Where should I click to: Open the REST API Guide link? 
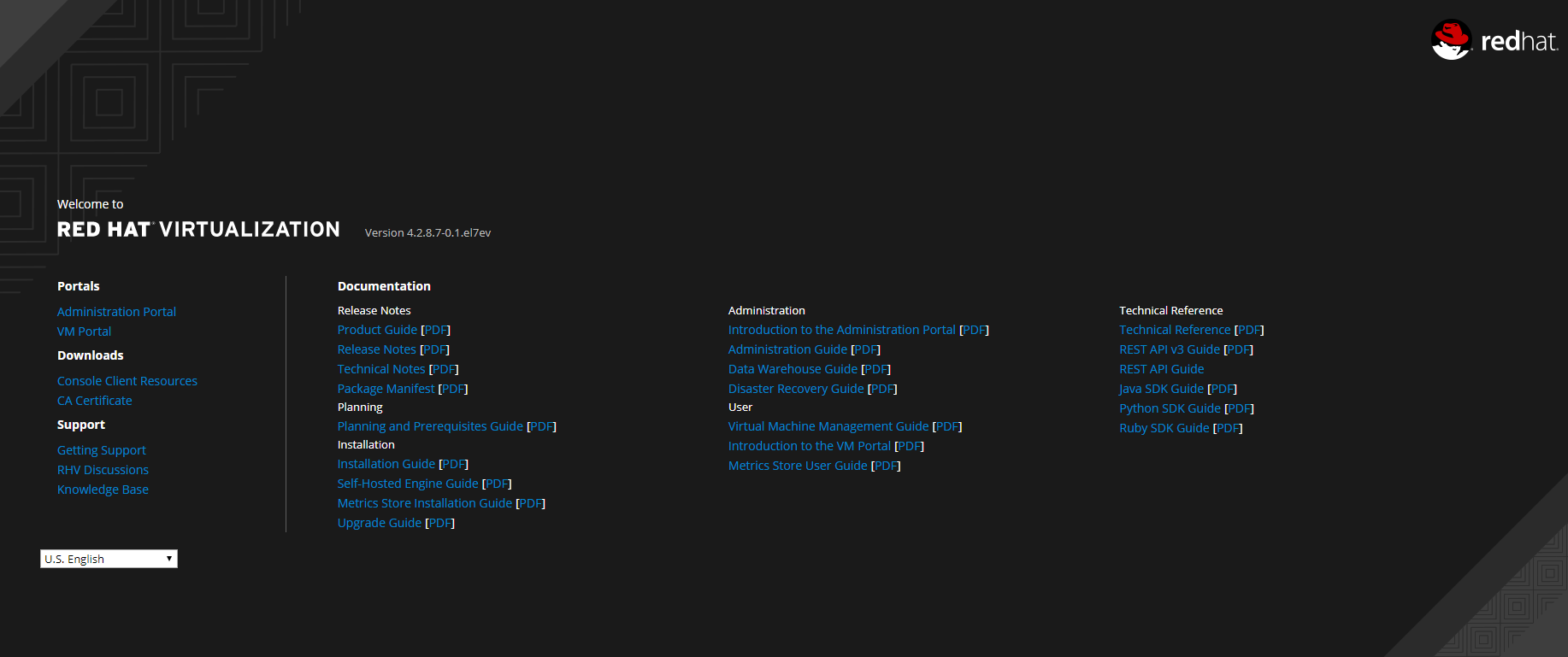(1161, 369)
